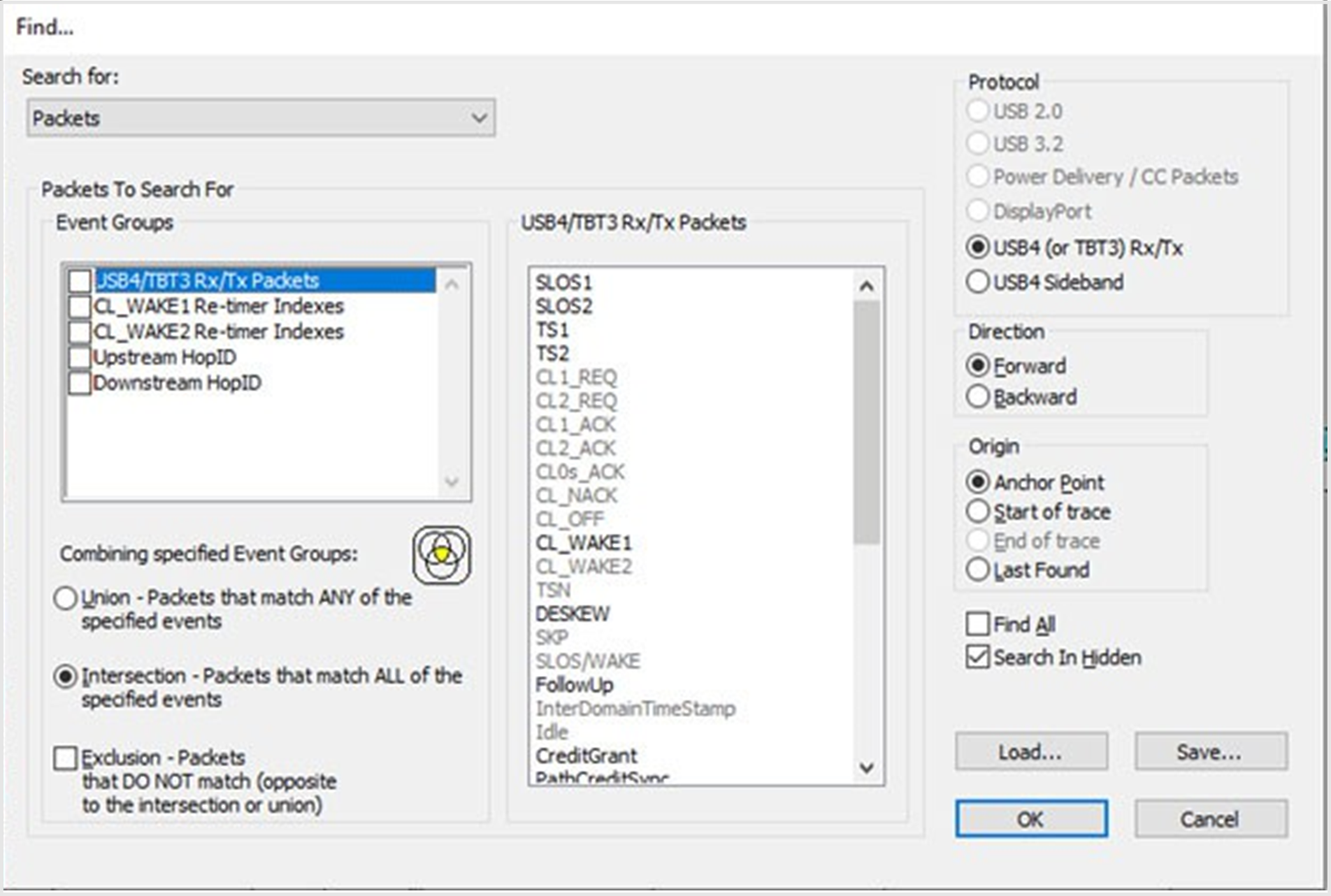Click packets list scroll down arrow
Image resolution: width=1331 pixels, height=896 pixels.
tap(866, 768)
